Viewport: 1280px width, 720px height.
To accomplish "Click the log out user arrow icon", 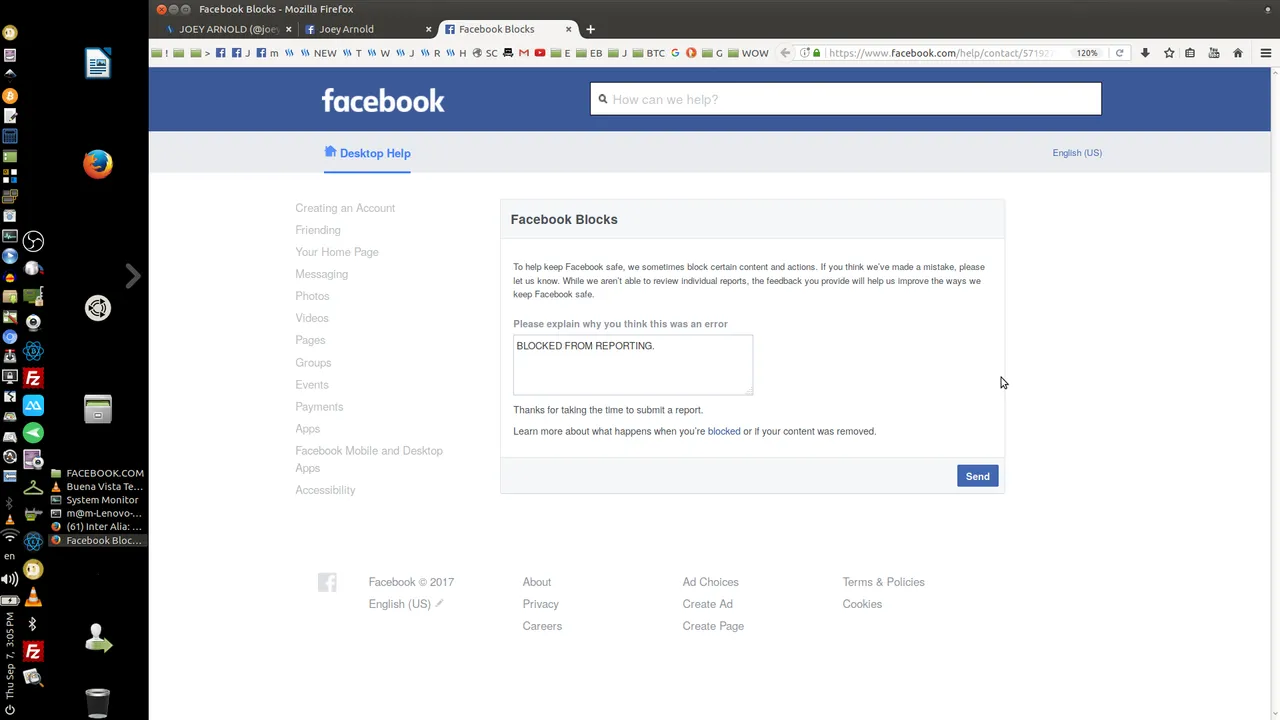I will (x=98, y=638).
